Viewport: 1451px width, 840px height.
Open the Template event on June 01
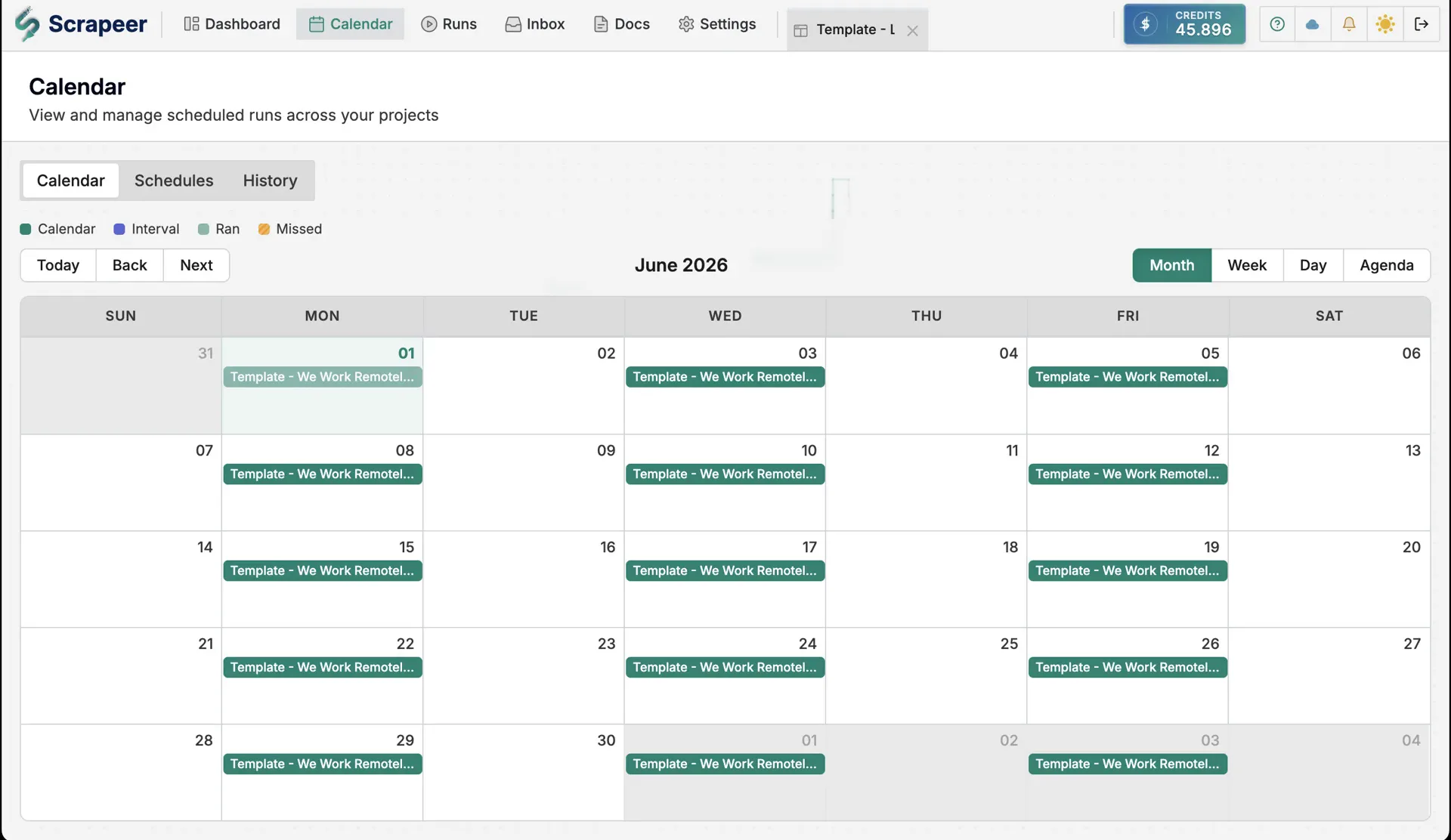point(323,377)
